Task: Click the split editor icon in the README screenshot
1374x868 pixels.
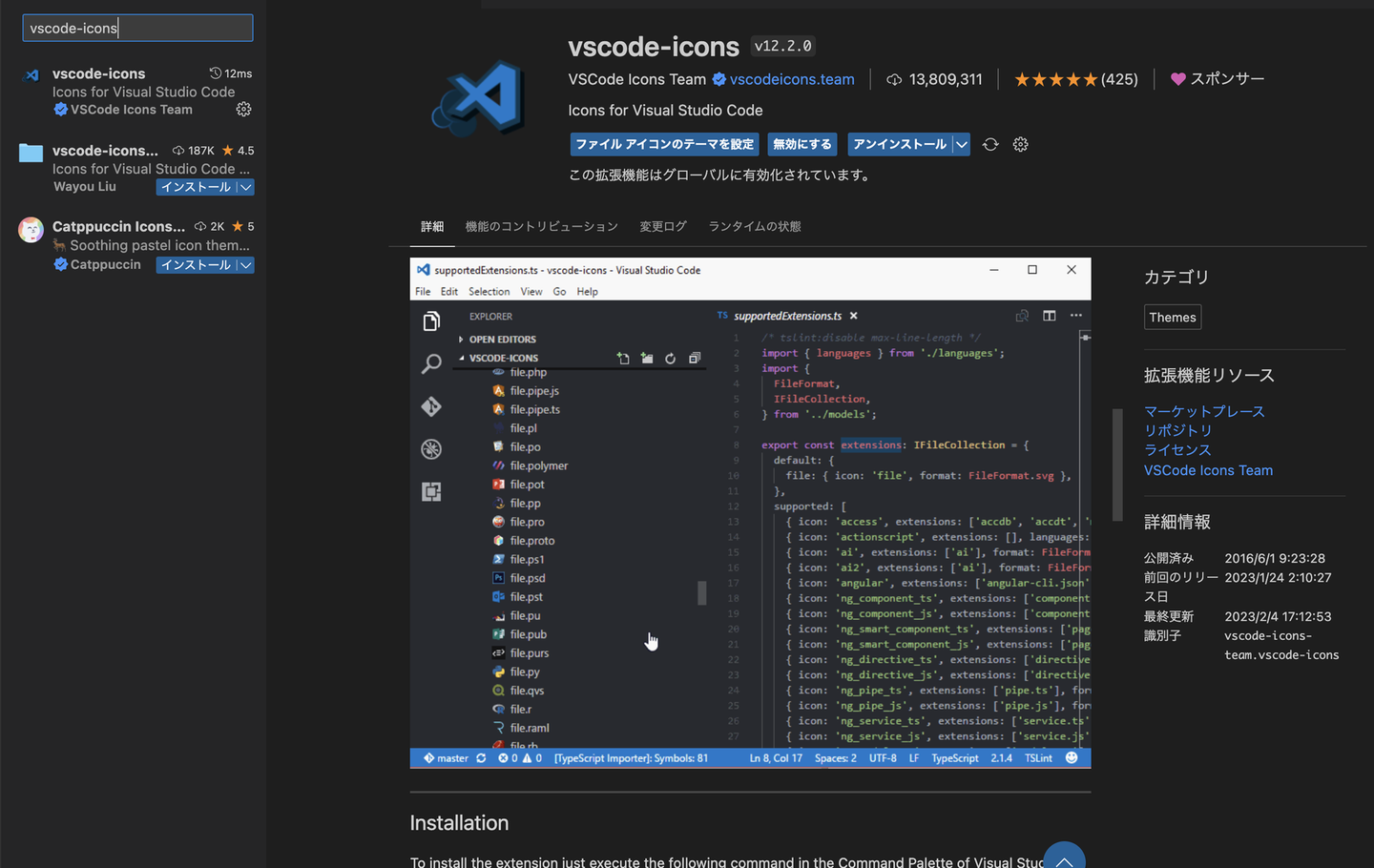Action: (x=1050, y=316)
